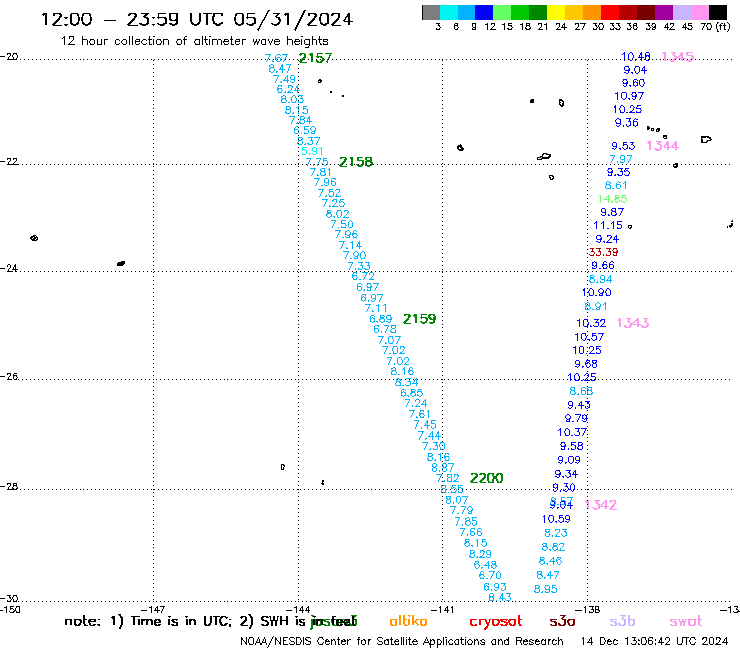Click the altika satellite legend label
The height and width of the screenshot is (650, 740).
[408, 621]
